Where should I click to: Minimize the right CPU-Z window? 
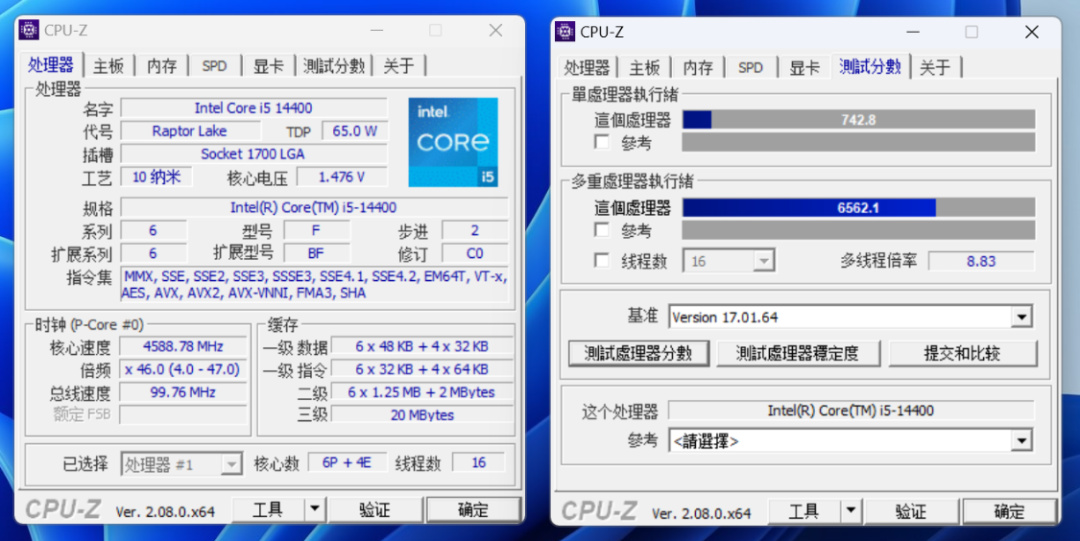click(913, 32)
